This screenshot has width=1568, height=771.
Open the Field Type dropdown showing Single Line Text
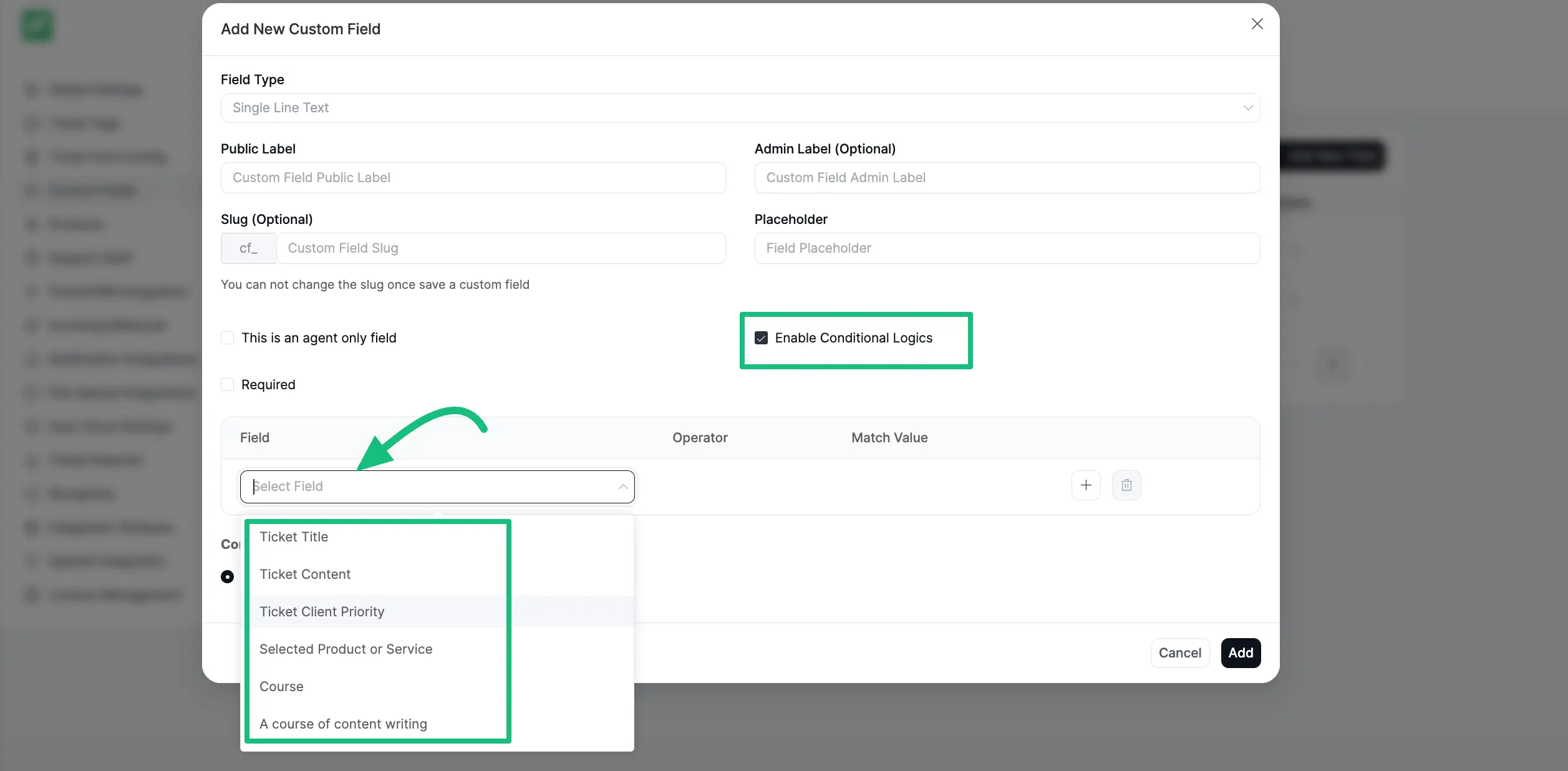pyautogui.click(x=740, y=108)
